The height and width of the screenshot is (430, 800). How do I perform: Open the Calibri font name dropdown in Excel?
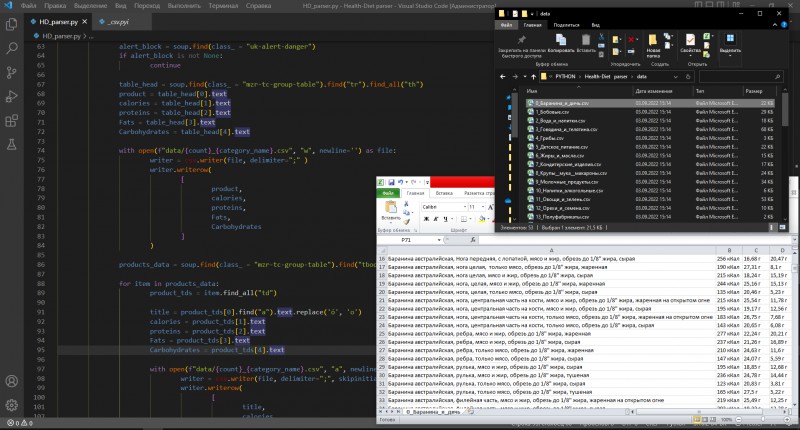tap(465, 207)
